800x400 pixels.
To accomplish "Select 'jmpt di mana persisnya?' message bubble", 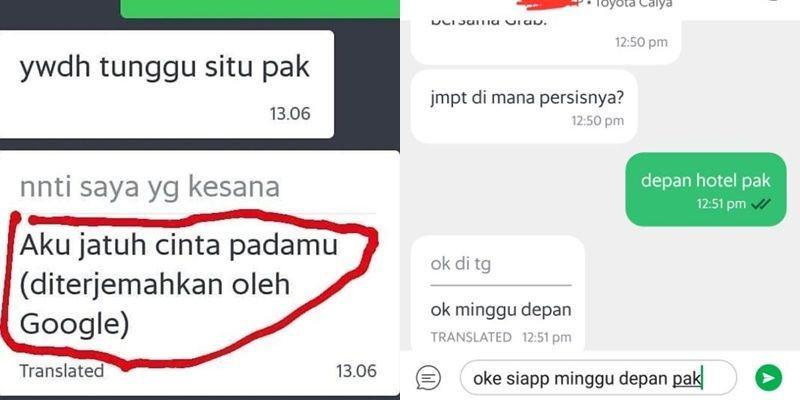I will (524, 107).
